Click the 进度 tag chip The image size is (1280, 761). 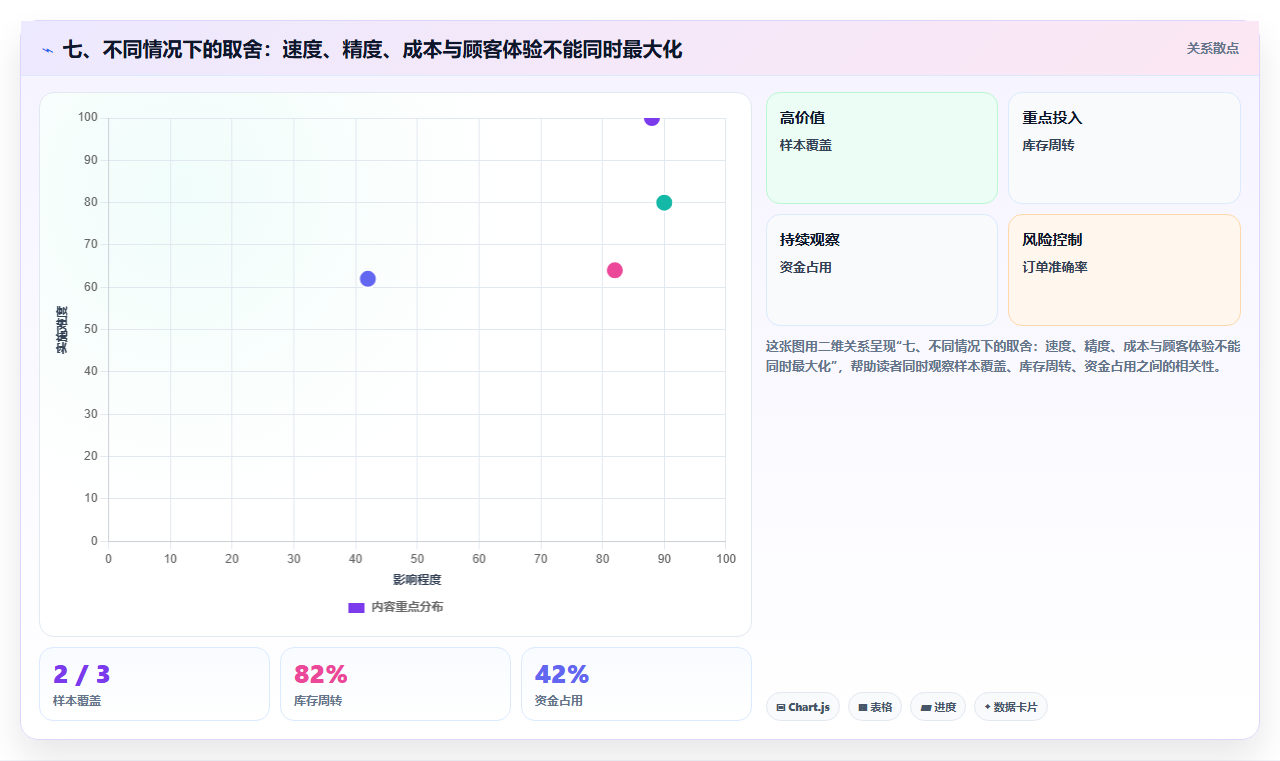click(938, 707)
